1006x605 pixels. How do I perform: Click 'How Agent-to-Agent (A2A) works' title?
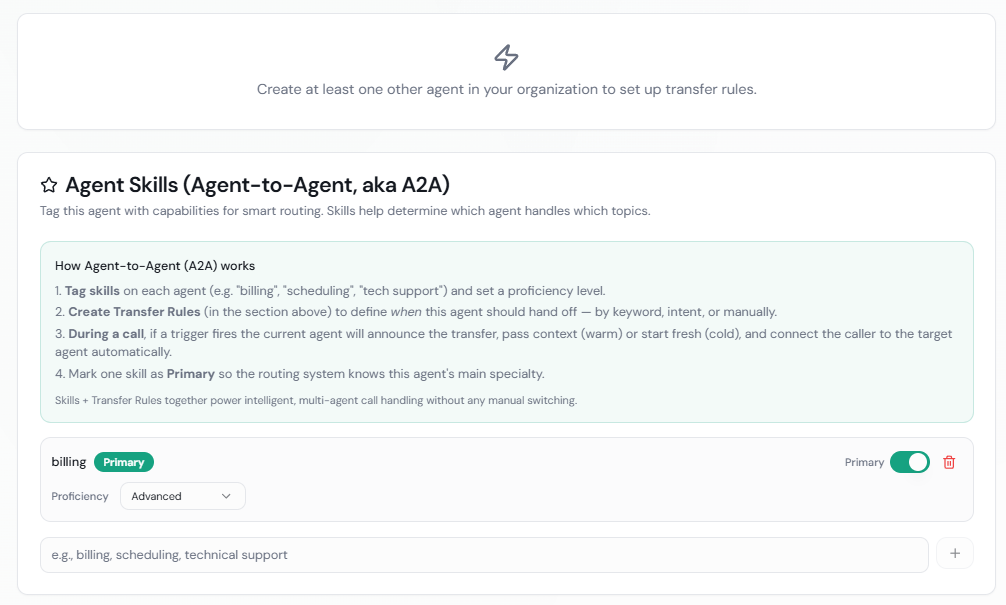[x=155, y=266]
